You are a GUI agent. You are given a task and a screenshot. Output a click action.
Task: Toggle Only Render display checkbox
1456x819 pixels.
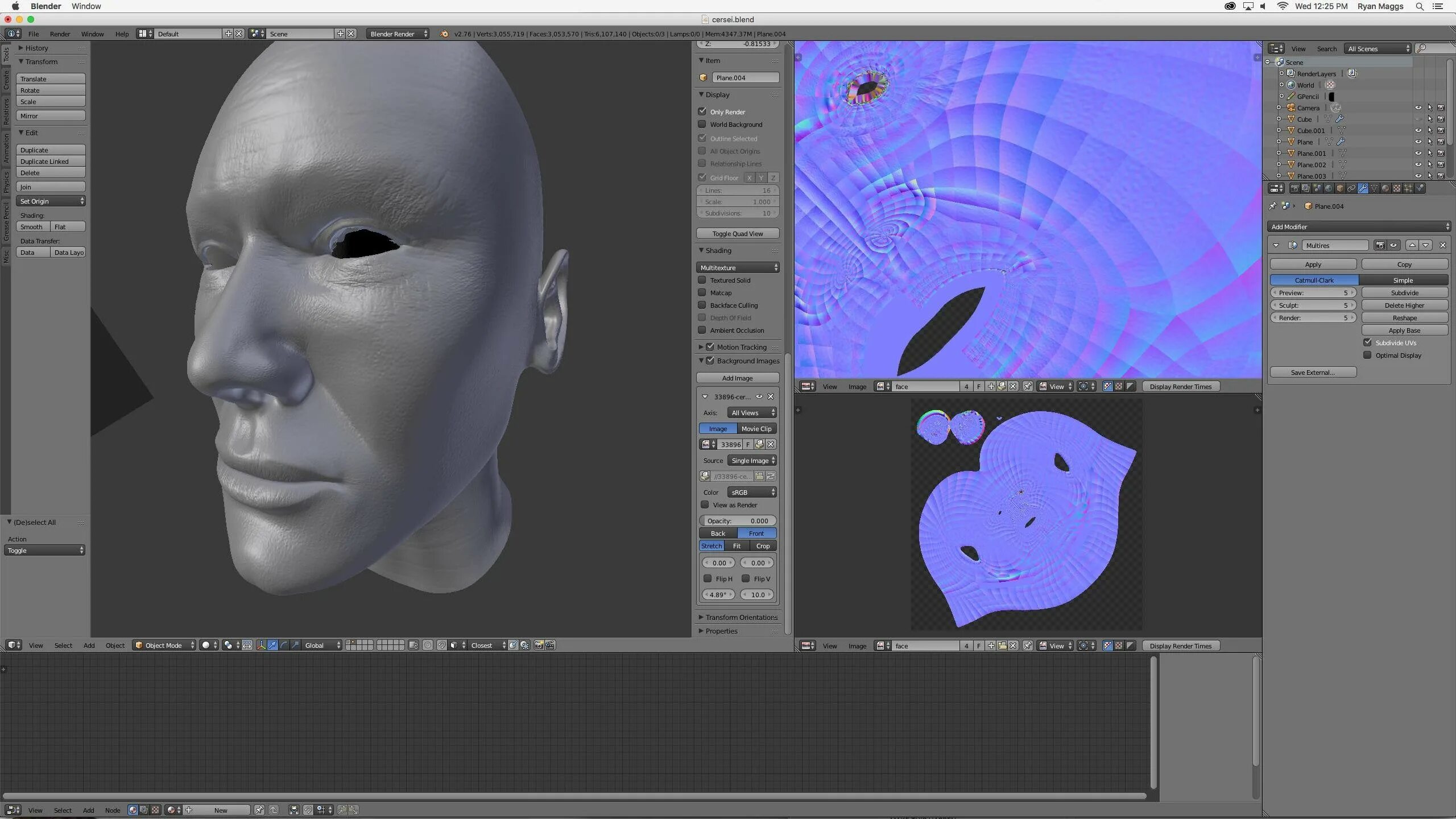coord(702,111)
